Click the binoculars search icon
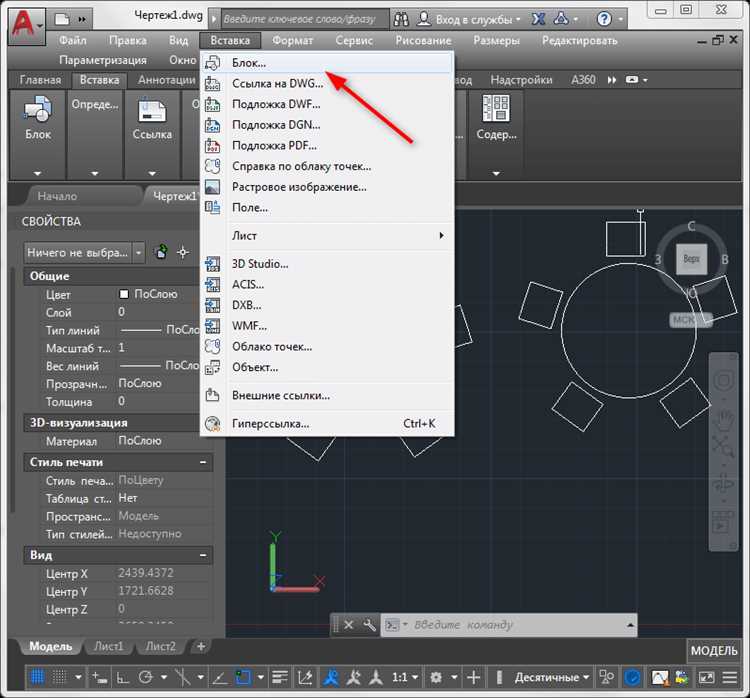The height and width of the screenshot is (698, 750). pos(401,19)
